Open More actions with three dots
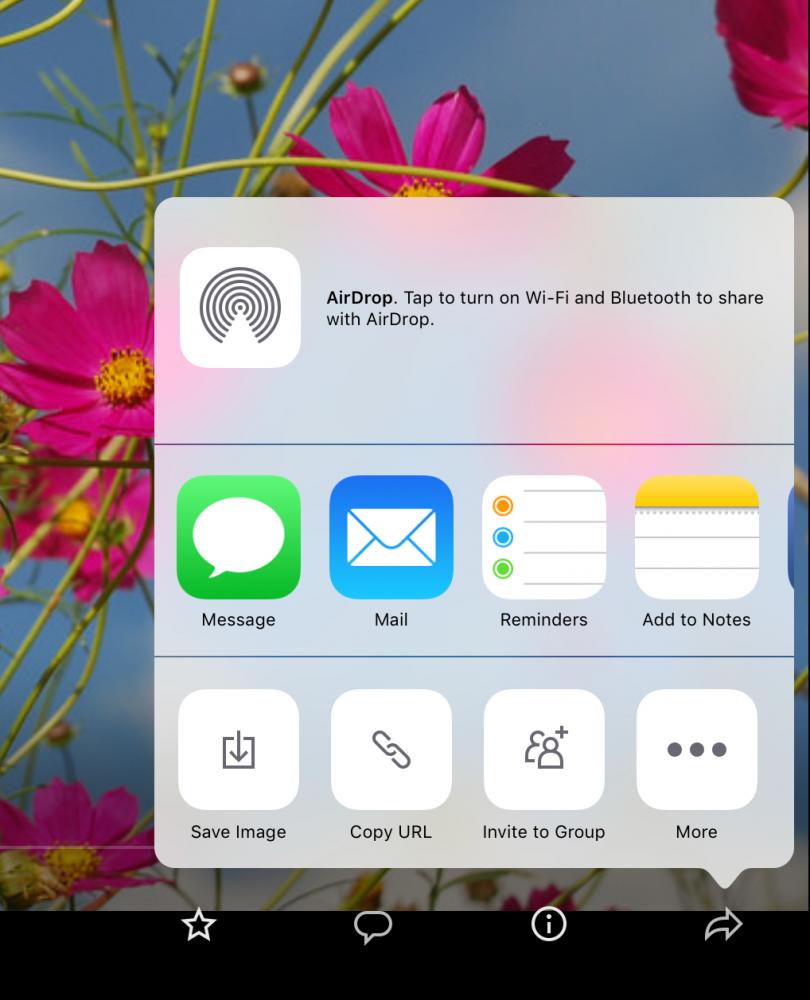The image size is (810, 1000). tap(696, 749)
